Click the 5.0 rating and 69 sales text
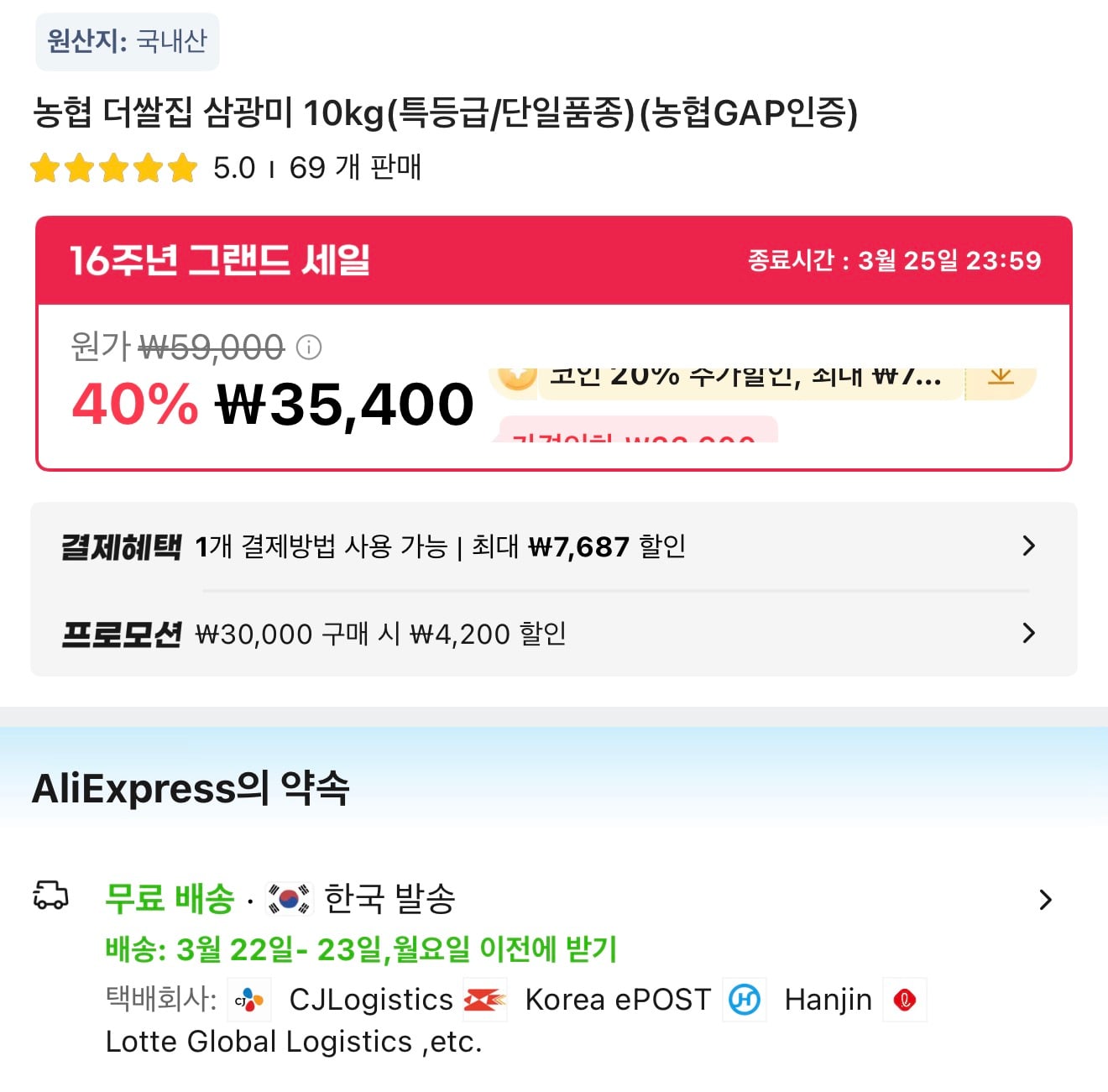1108x1092 pixels. click(315, 168)
